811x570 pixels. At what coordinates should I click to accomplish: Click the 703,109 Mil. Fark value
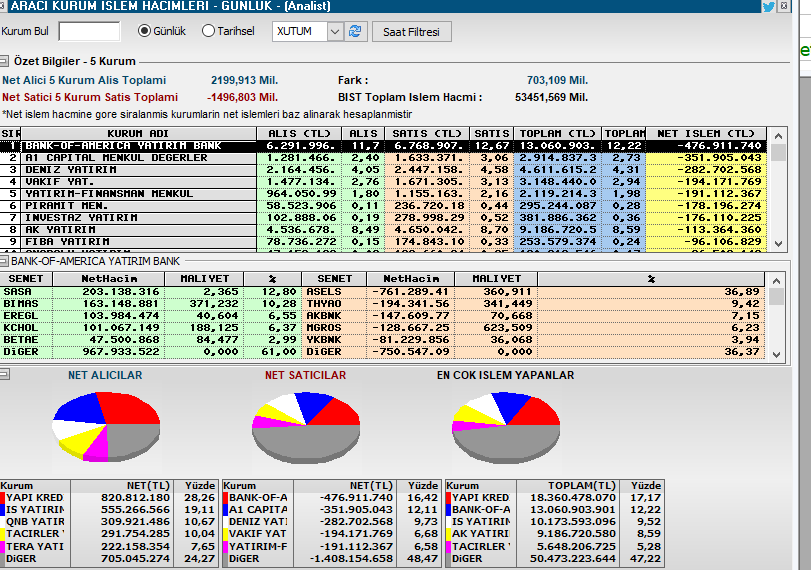point(557,80)
